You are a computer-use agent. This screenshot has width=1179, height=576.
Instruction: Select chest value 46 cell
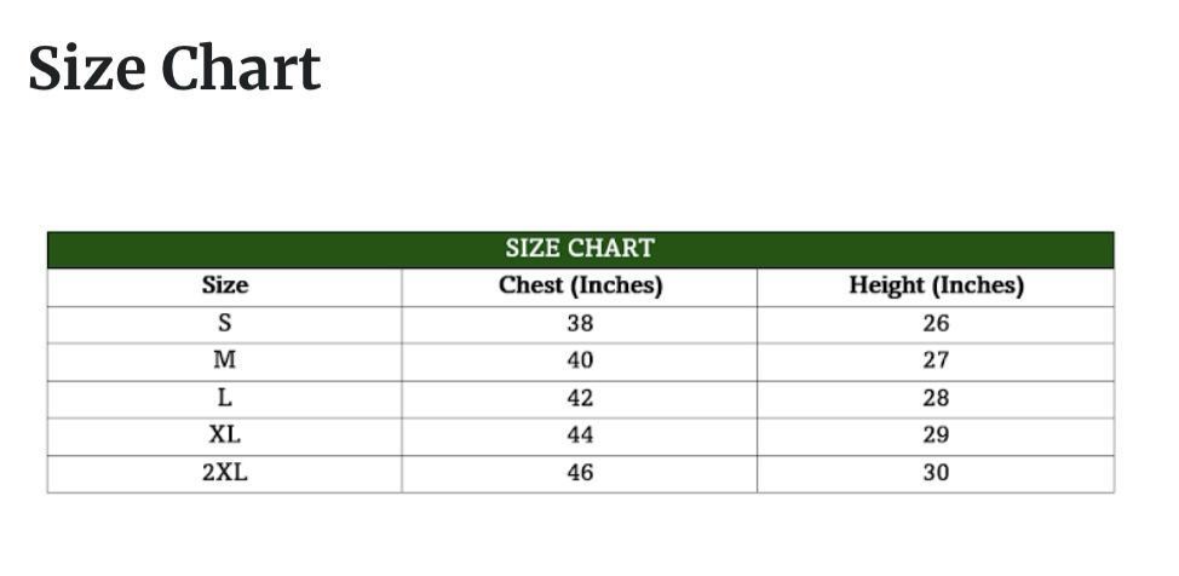tap(580, 473)
